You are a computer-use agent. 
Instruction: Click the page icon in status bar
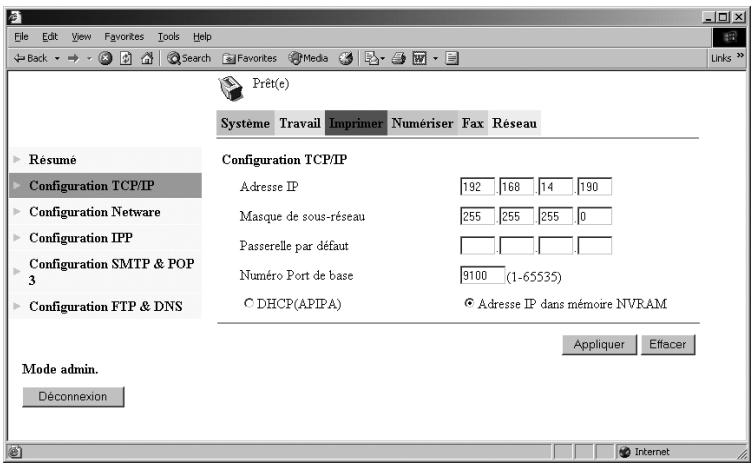point(15,452)
